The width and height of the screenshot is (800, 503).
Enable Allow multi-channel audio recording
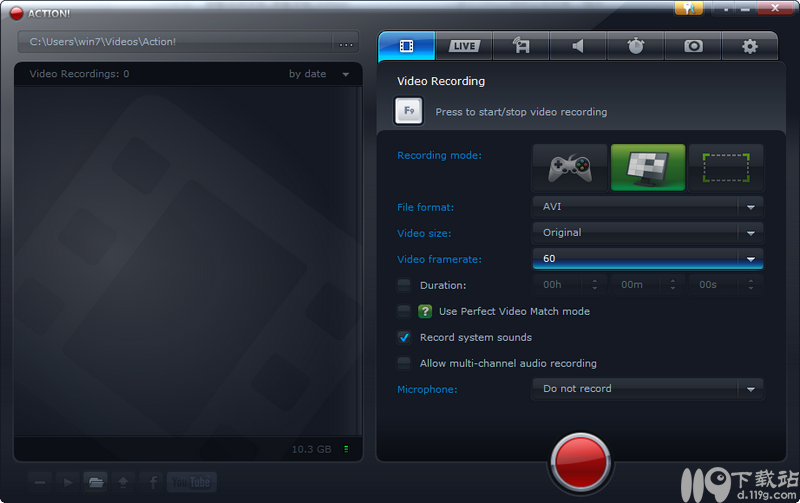tap(404, 363)
